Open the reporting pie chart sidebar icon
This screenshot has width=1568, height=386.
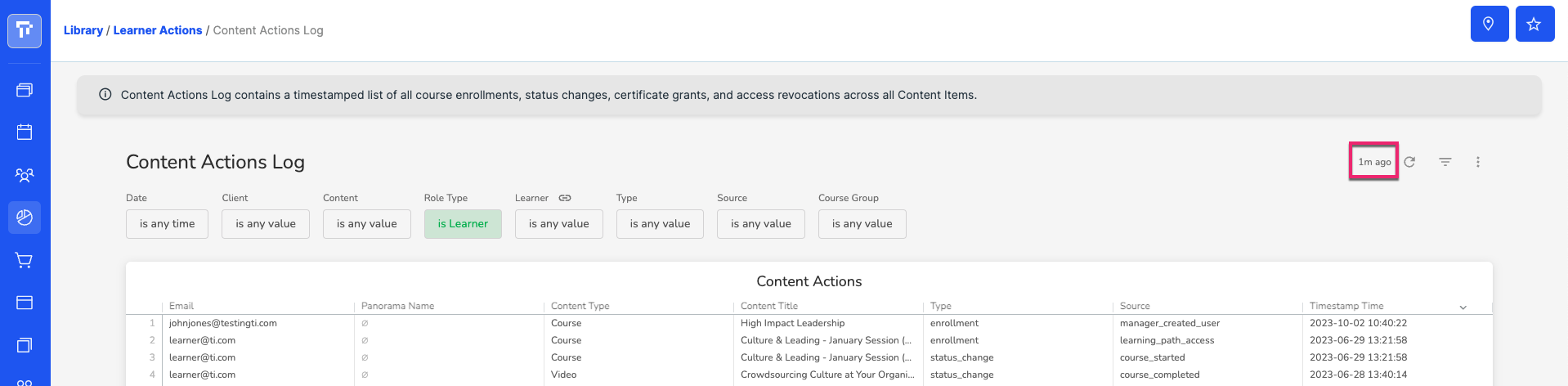click(x=25, y=218)
